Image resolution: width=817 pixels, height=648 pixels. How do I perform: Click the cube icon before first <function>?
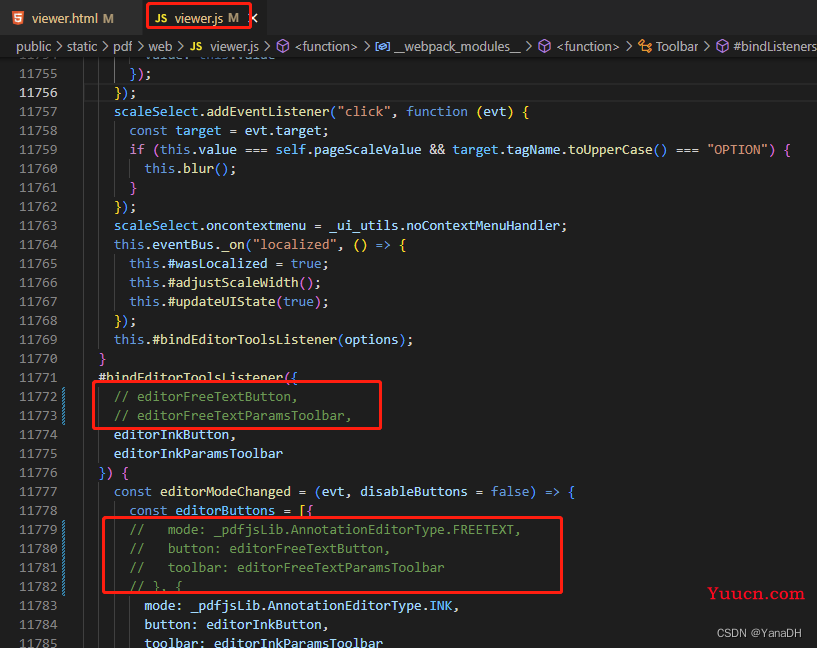(283, 46)
